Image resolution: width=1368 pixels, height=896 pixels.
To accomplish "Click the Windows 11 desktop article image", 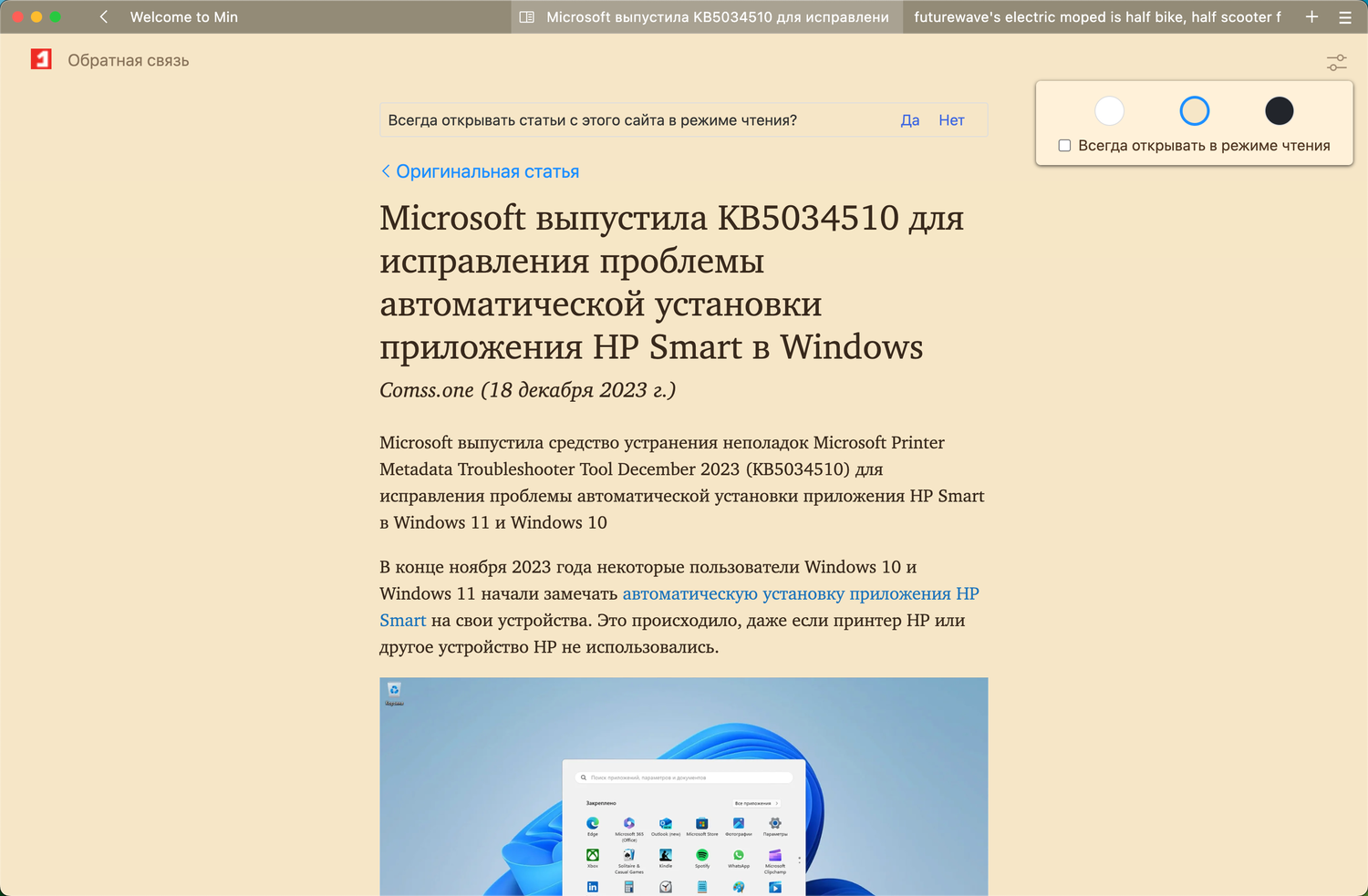I will (x=684, y=787).
